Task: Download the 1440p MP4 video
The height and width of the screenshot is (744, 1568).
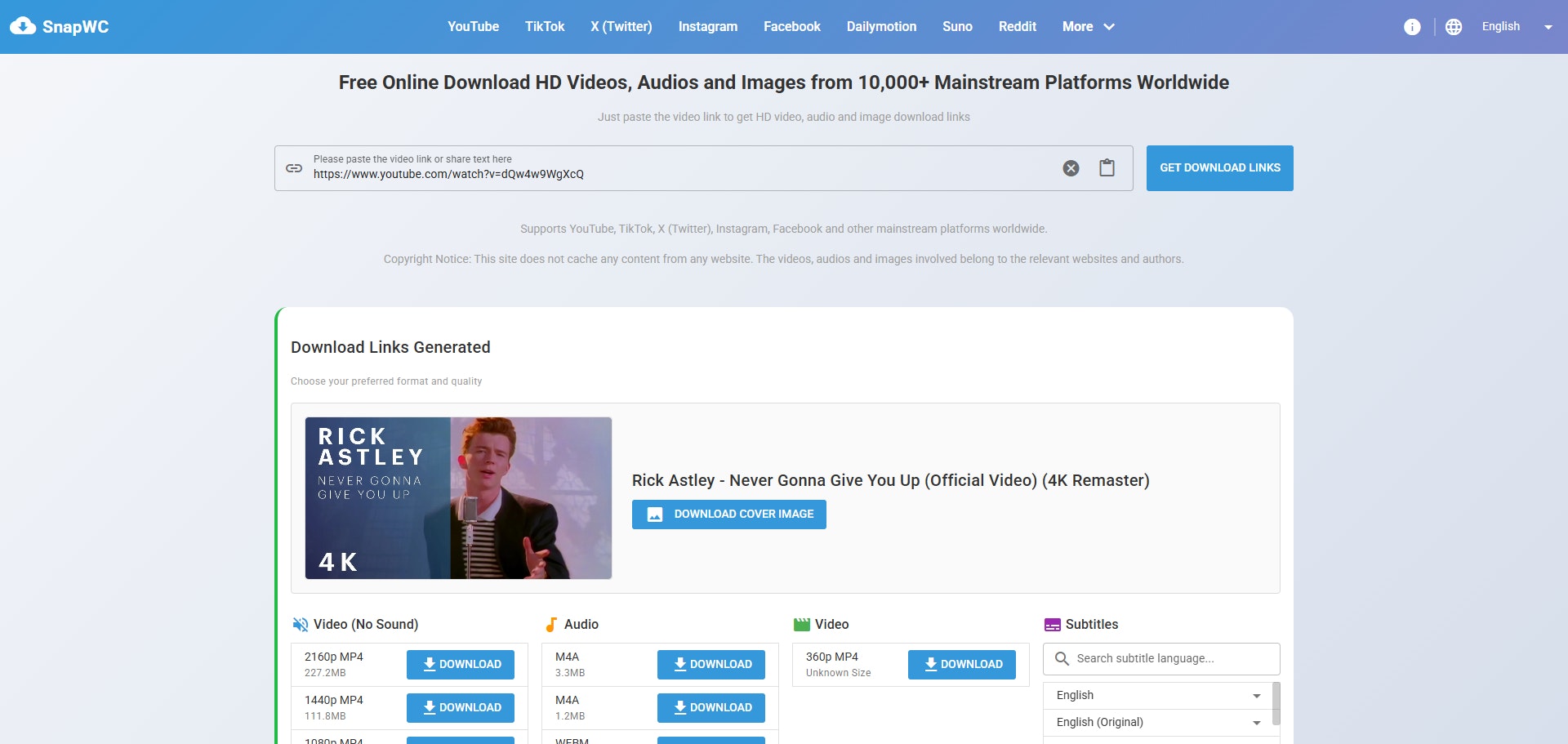Action: click(x=461, y=708)
